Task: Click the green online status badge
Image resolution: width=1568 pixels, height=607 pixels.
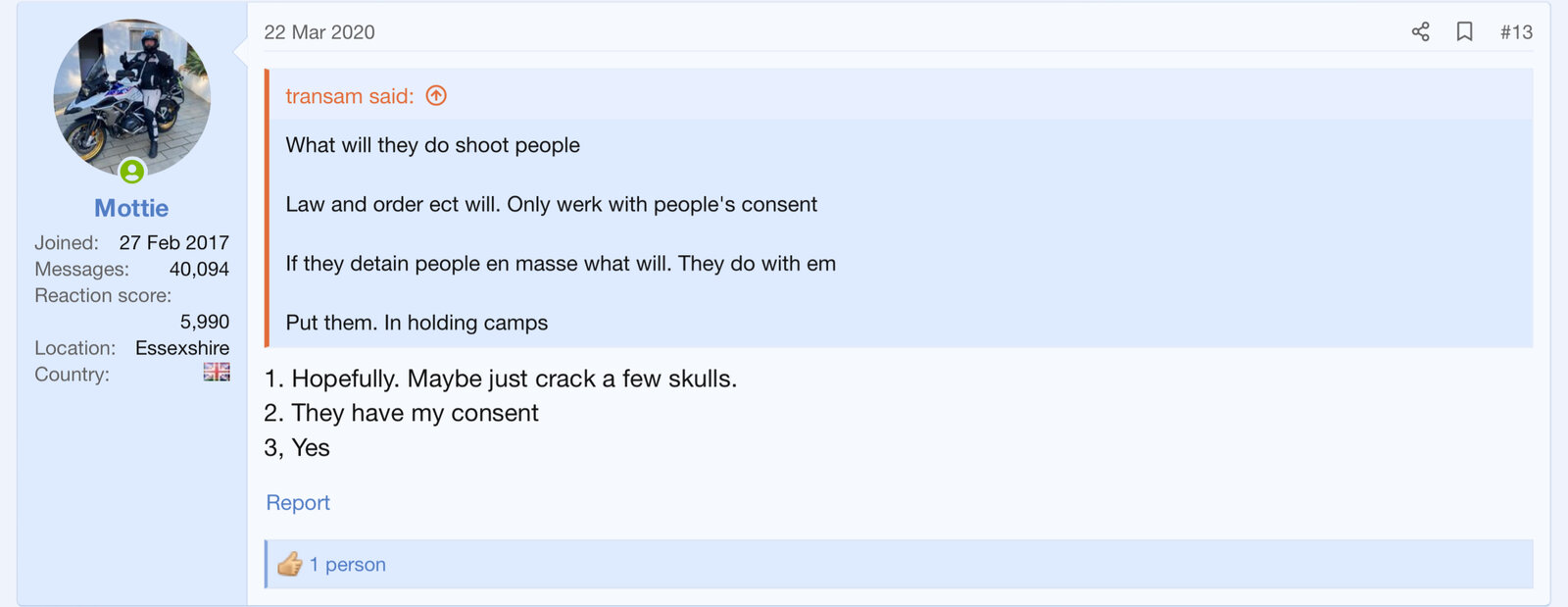Action: pyautogui.click(x=132, y=172)
